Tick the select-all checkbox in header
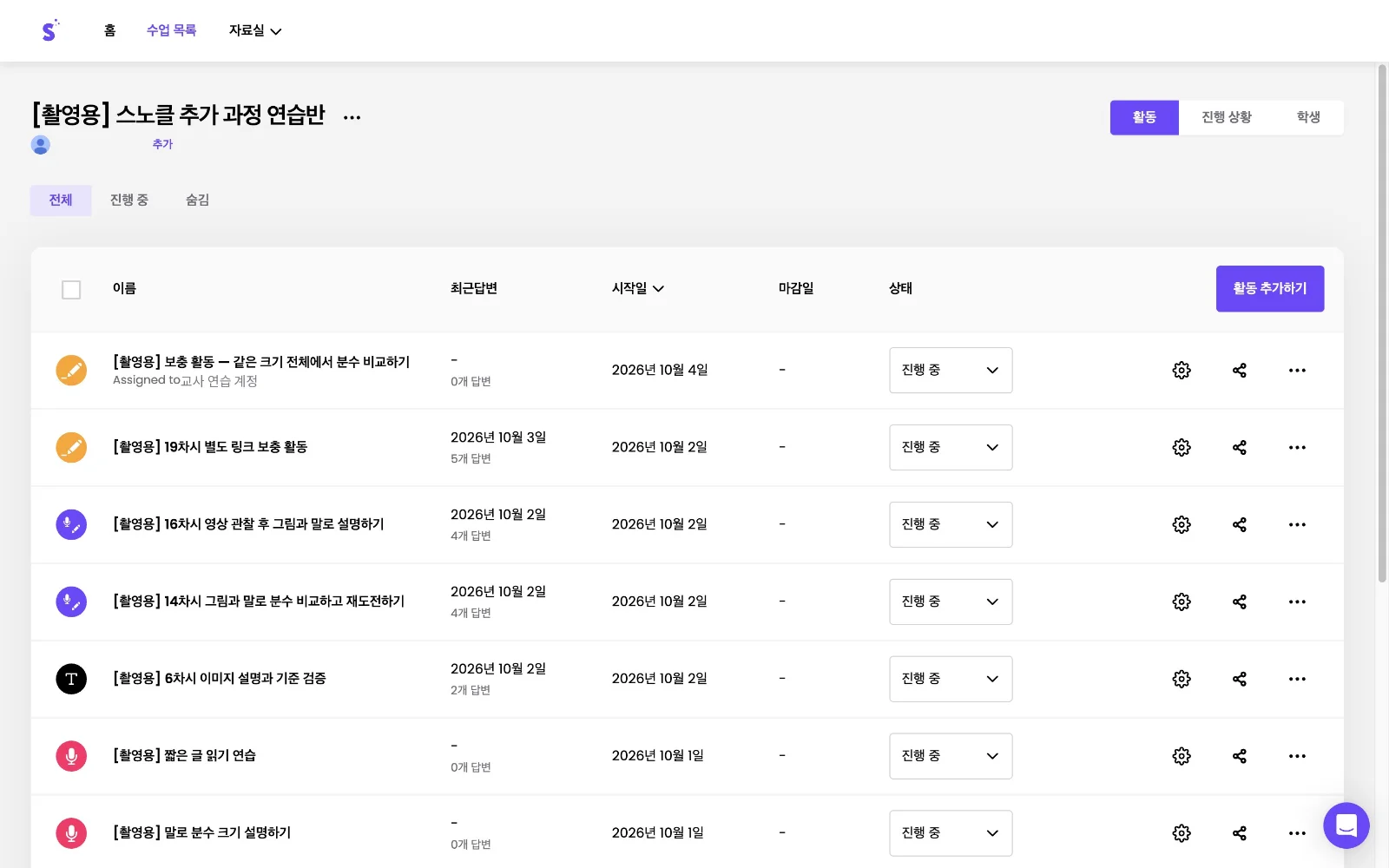The width and height of the screenshot is (1389, 868). pyautogui.click(x=71, y=290)
